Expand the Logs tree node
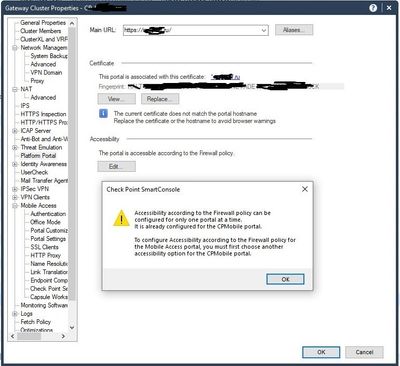400x366 pixels. click(x=15, y=314)
